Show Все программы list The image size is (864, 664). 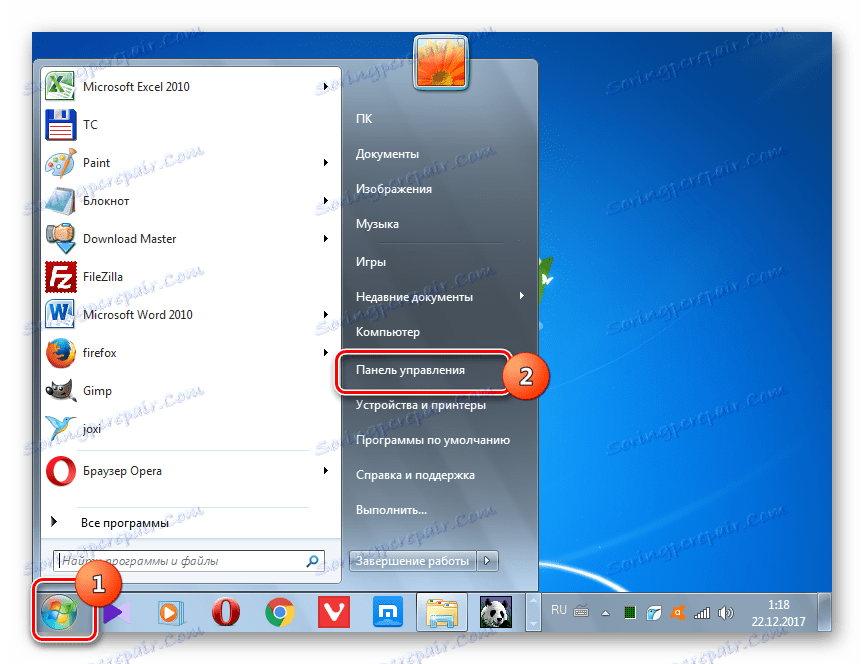point(125,523)
